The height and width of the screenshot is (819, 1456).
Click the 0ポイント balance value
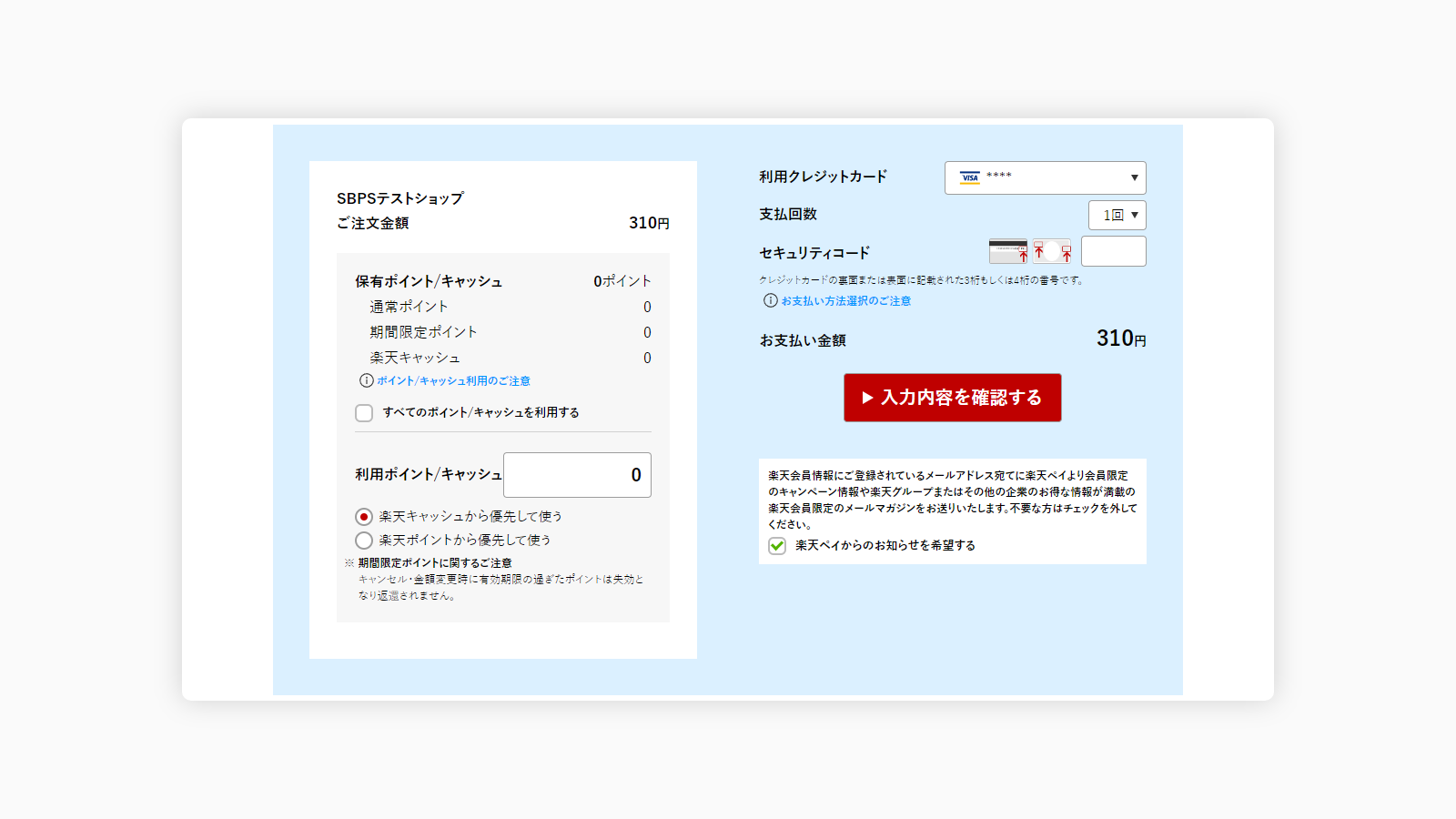(x=622, y=281)
